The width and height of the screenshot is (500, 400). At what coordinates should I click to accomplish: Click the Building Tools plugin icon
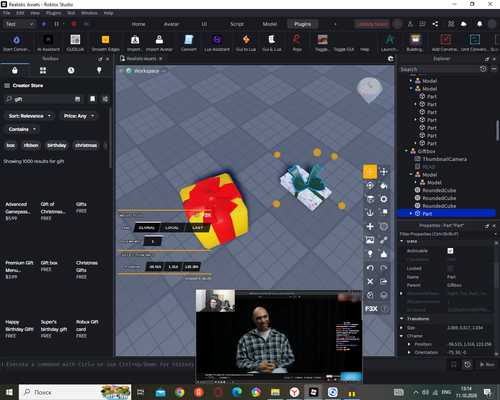[x=415, y=43]
